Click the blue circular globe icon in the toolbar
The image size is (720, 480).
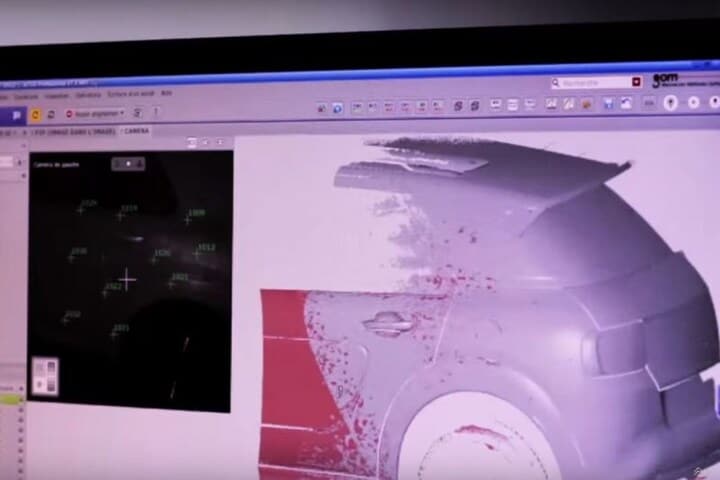tap(338, 108)
